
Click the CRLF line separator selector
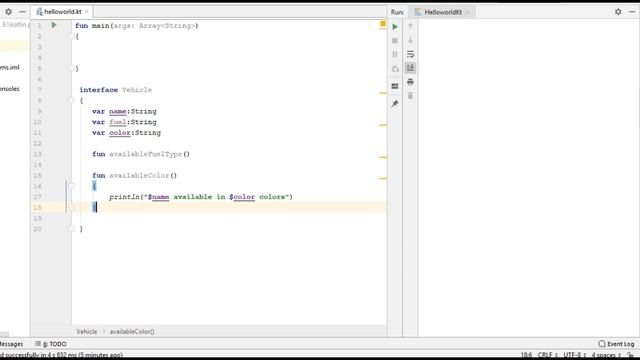click(547, 355)
